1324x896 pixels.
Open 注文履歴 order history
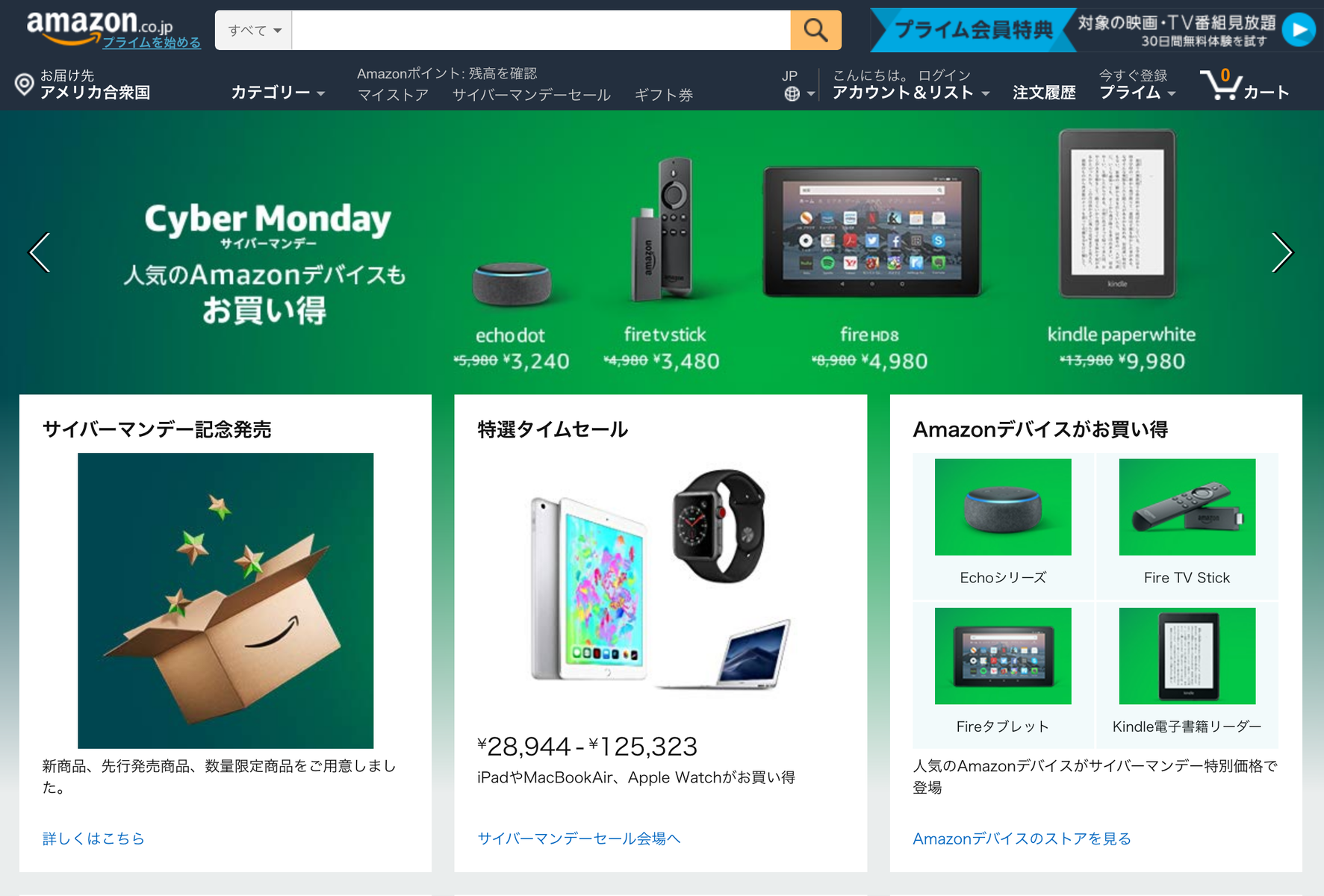coord(1044,93)
